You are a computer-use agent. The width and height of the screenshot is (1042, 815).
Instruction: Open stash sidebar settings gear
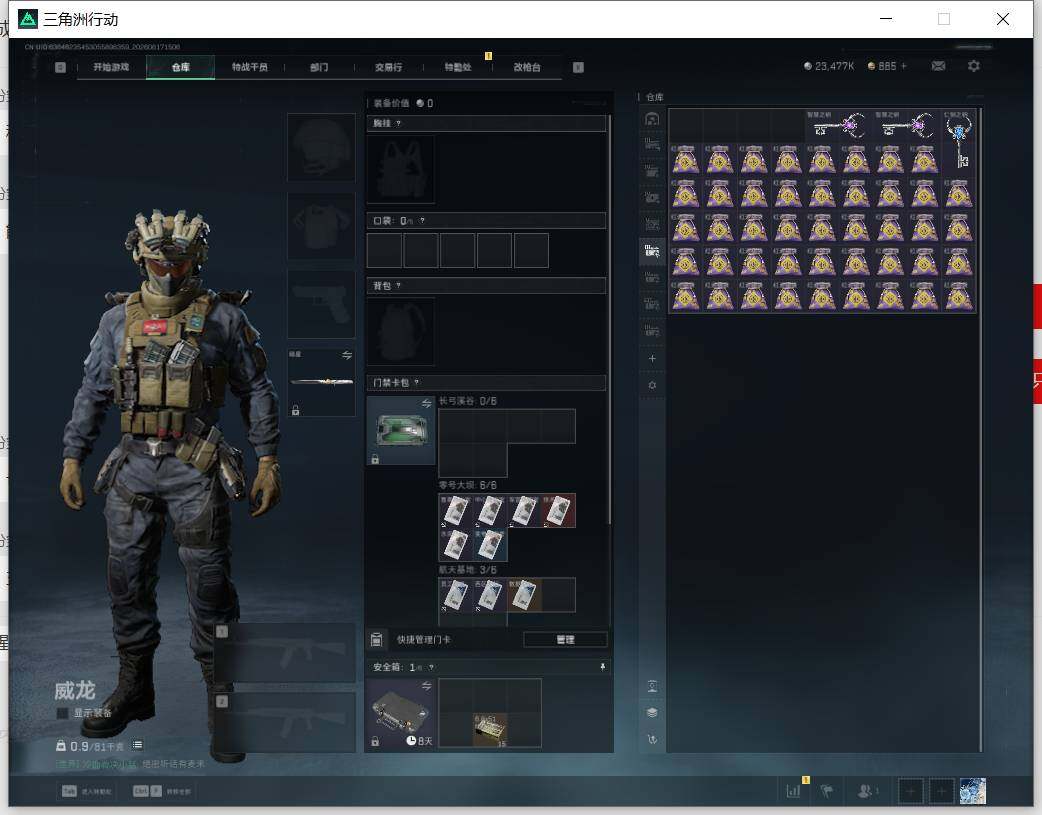(652, 386)
